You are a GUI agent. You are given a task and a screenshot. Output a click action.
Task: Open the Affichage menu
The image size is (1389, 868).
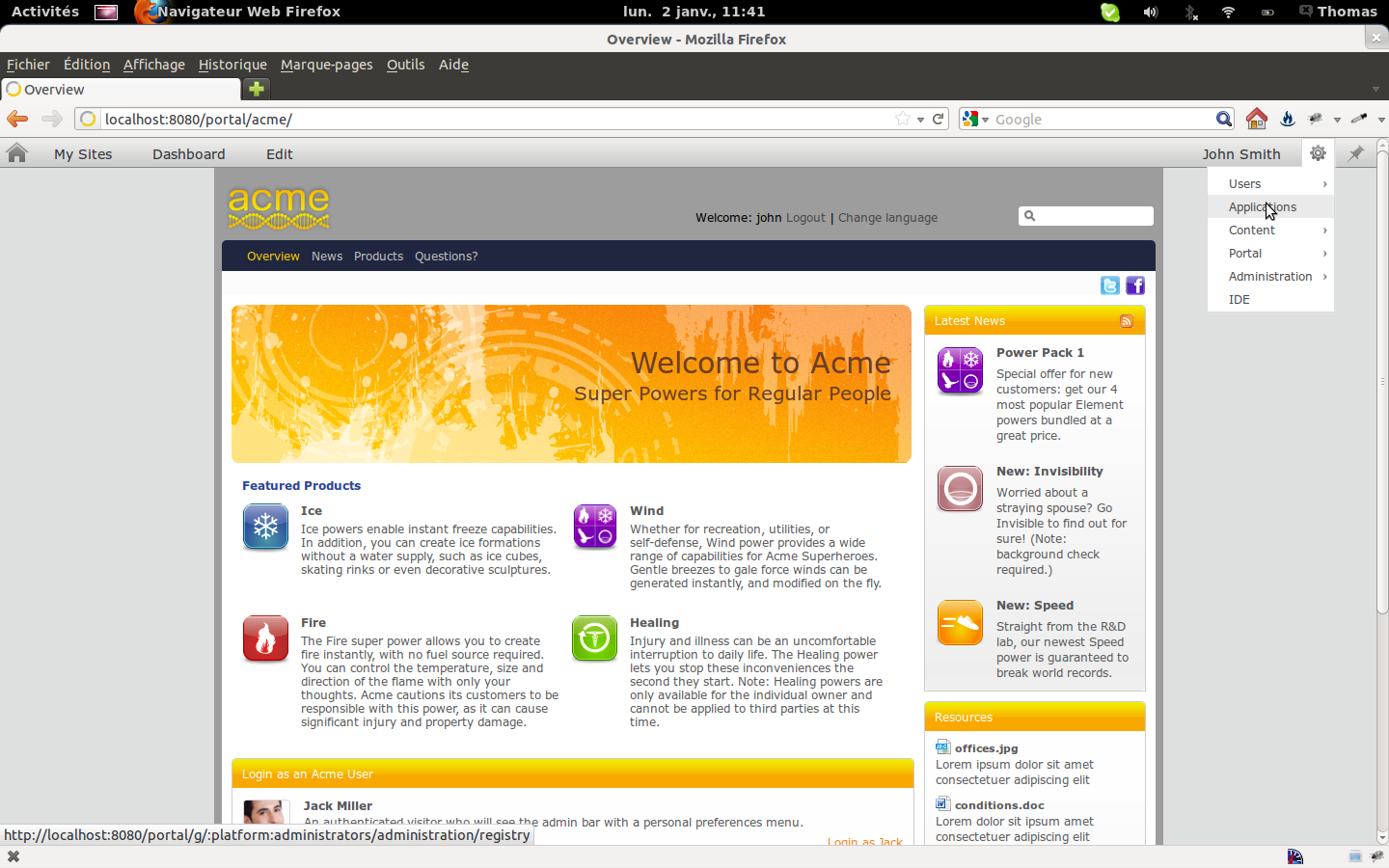(x=154, y=65)
